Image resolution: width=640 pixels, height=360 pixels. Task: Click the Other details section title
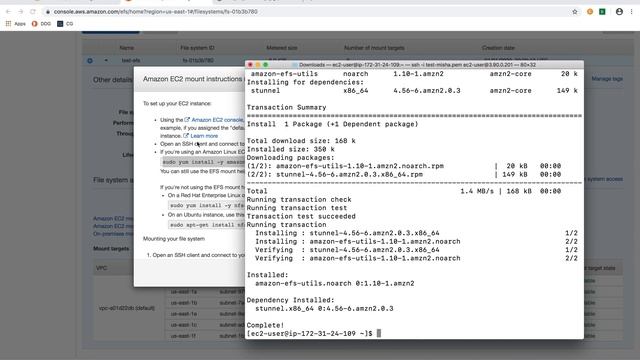(113, 80)
